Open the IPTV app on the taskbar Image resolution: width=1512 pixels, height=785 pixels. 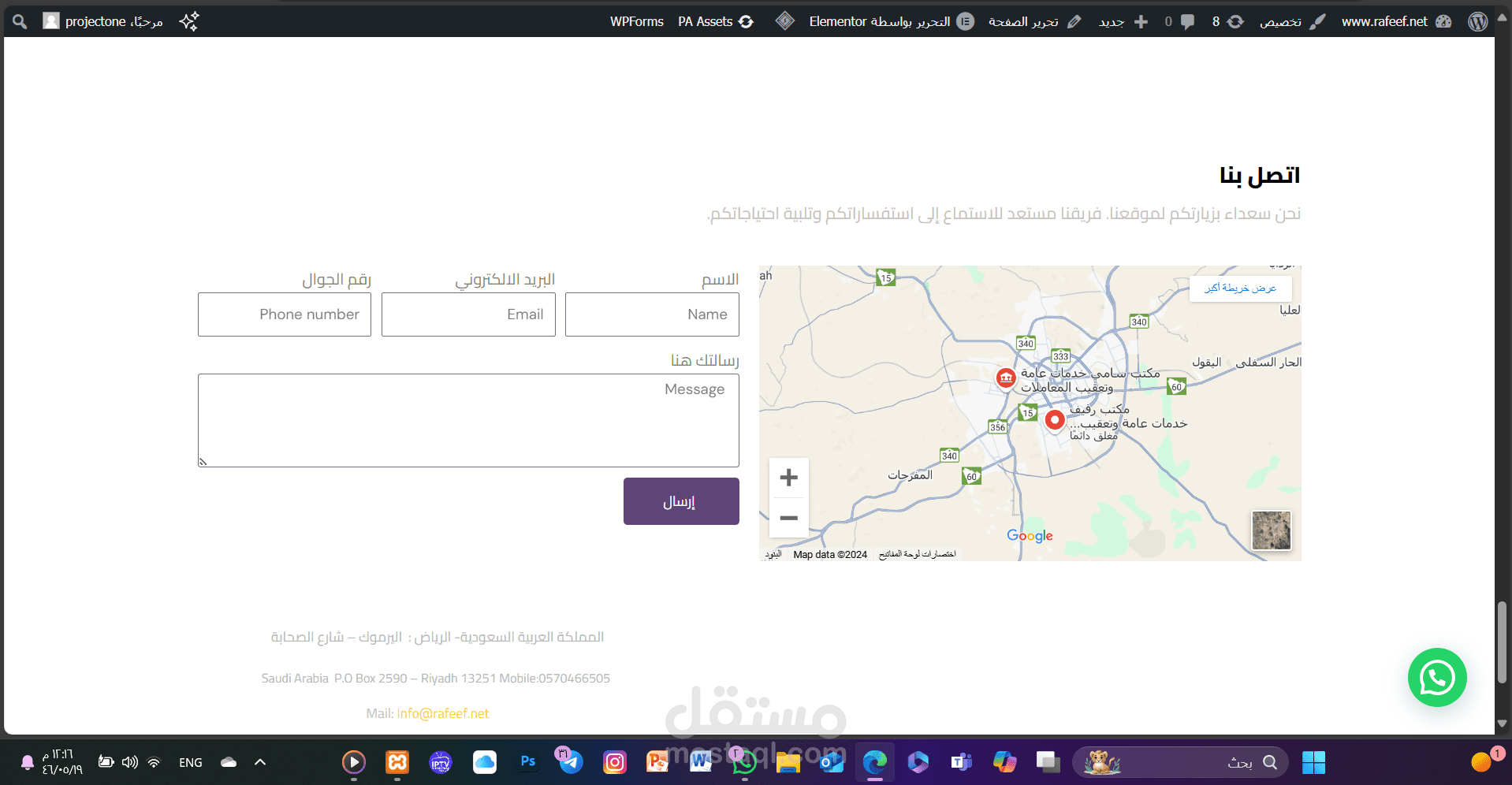(x=441, y=762)
